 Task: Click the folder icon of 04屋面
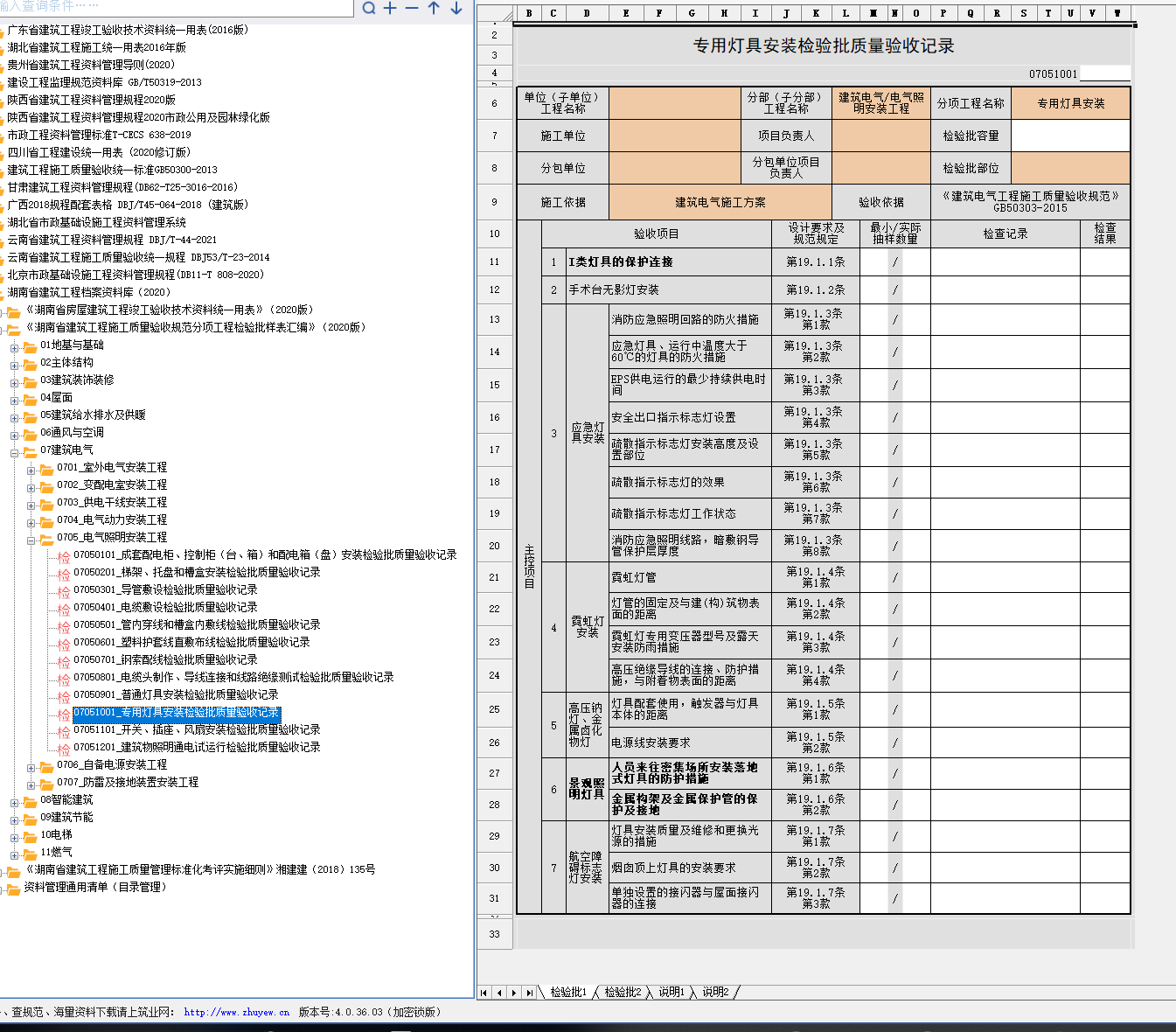[x=30, y=399]
